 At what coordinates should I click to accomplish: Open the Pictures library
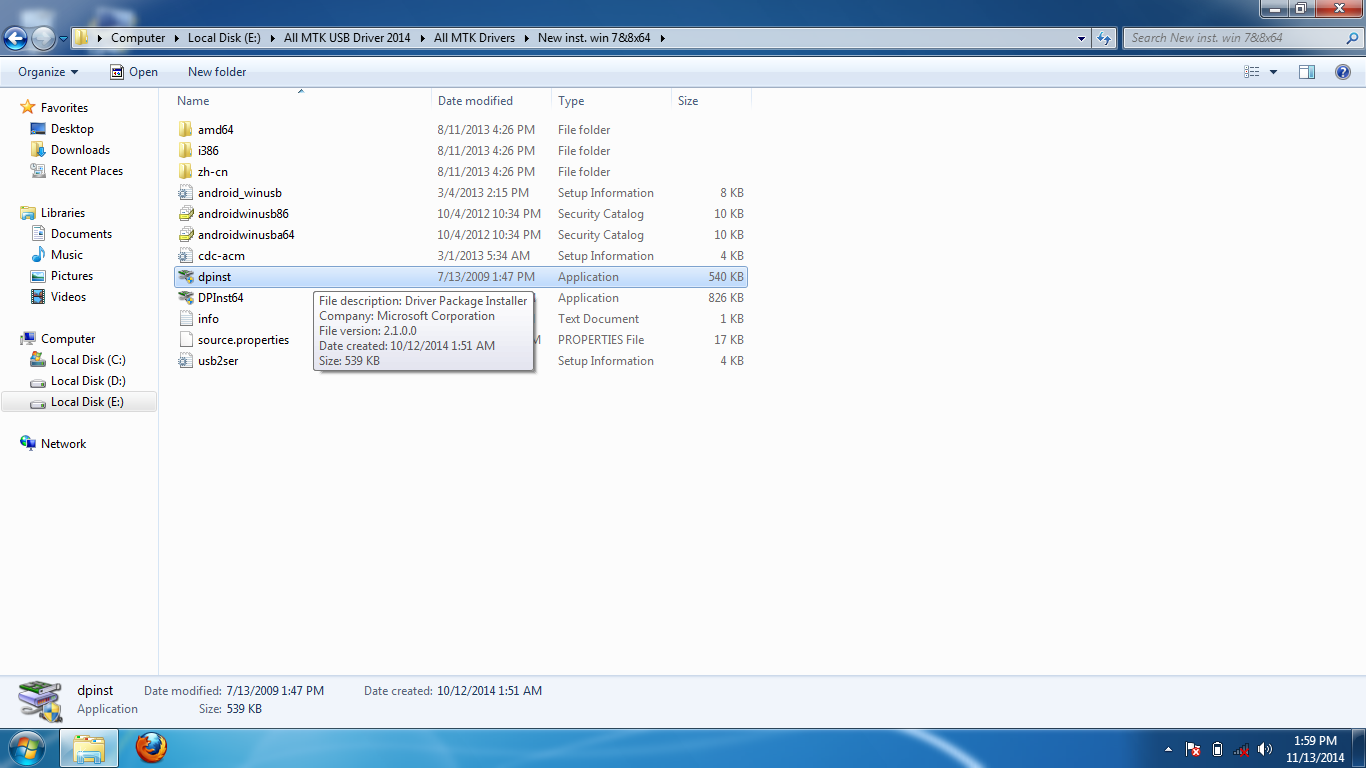(x=72, y=276)
